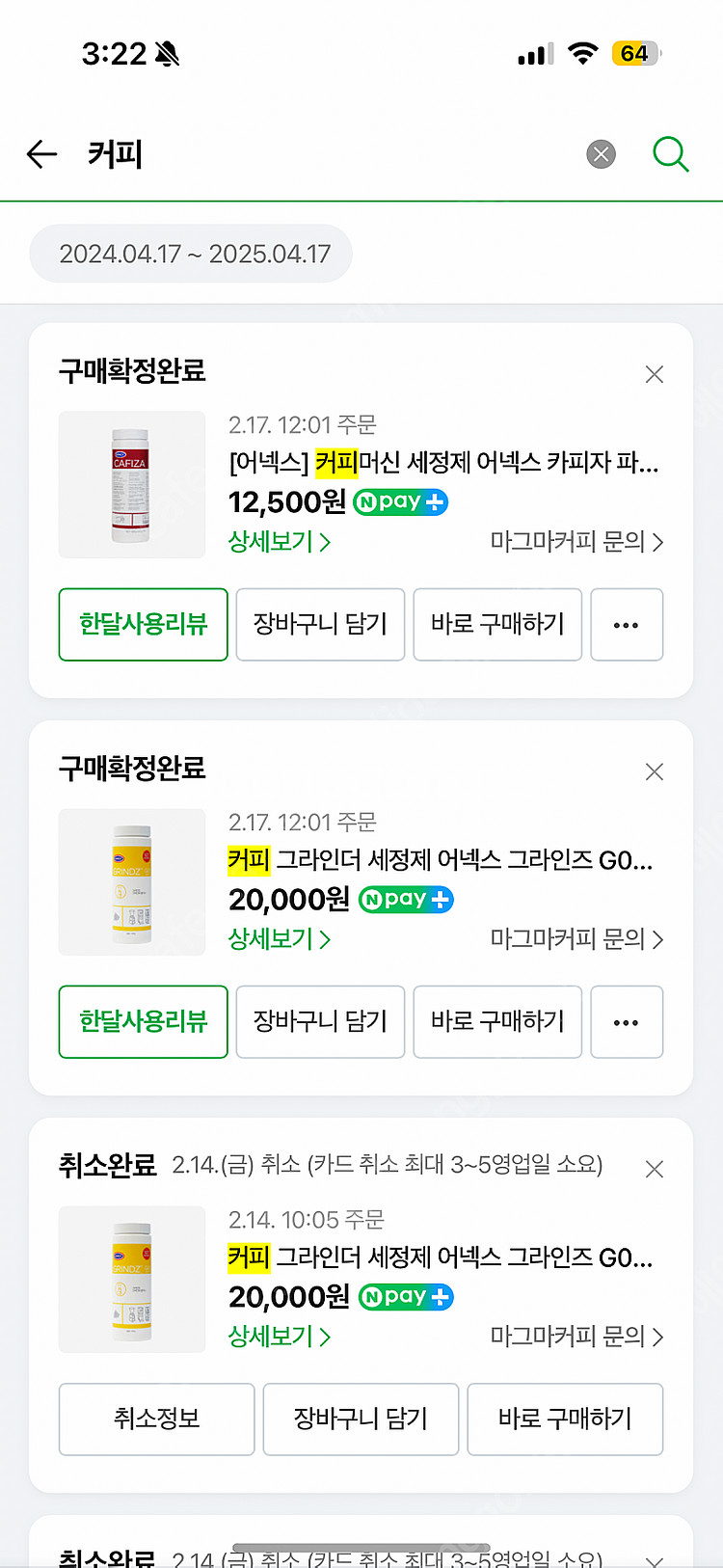Write 한달사용리뷰 for the Cafiza order
Image resolution: width=723 pixels, height=1568 pixels.
tap(144, 625)
